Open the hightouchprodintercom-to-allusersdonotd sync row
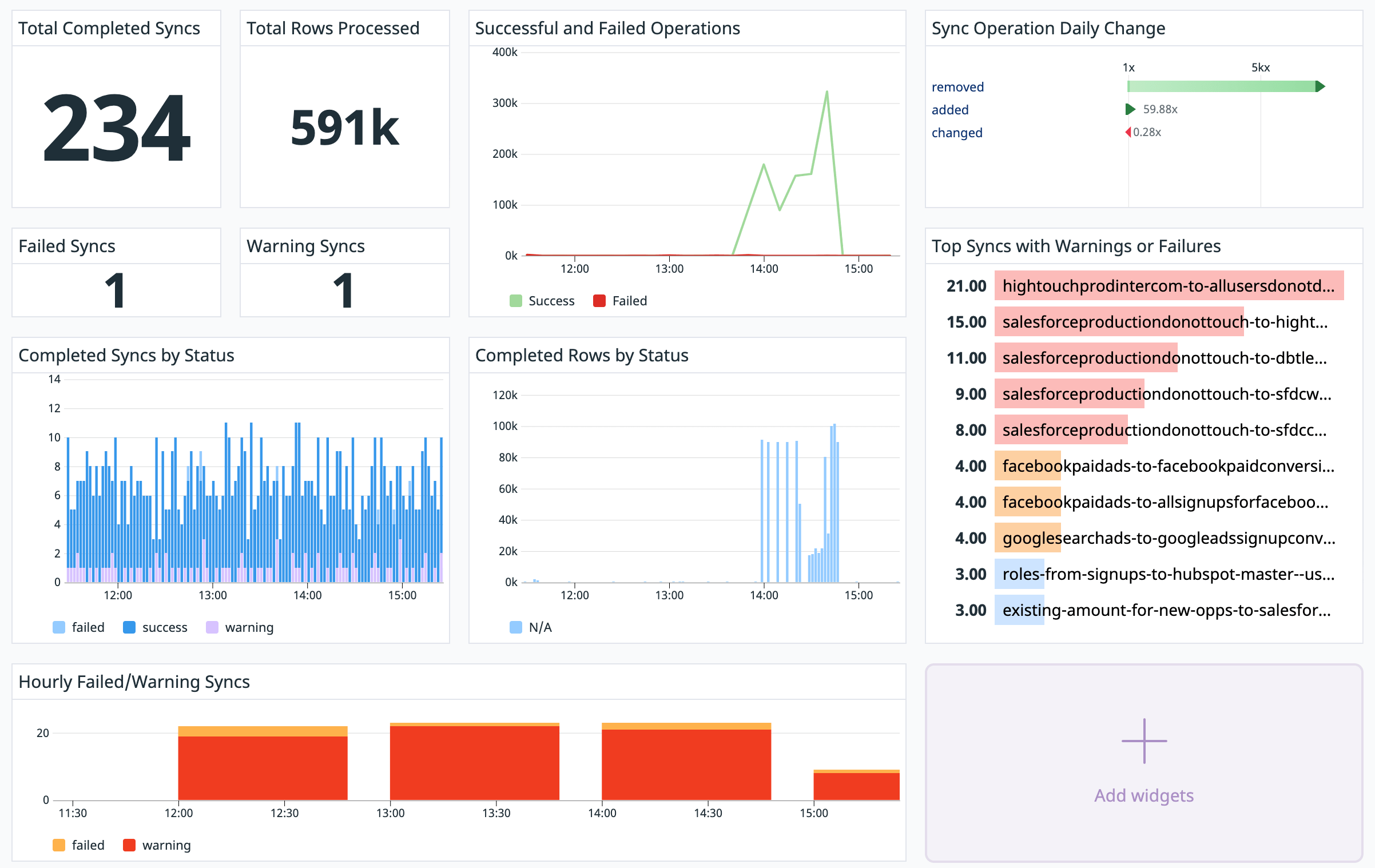Image resolution: width=1375 pixels, height=868 pixels. tap(1168, 286)
